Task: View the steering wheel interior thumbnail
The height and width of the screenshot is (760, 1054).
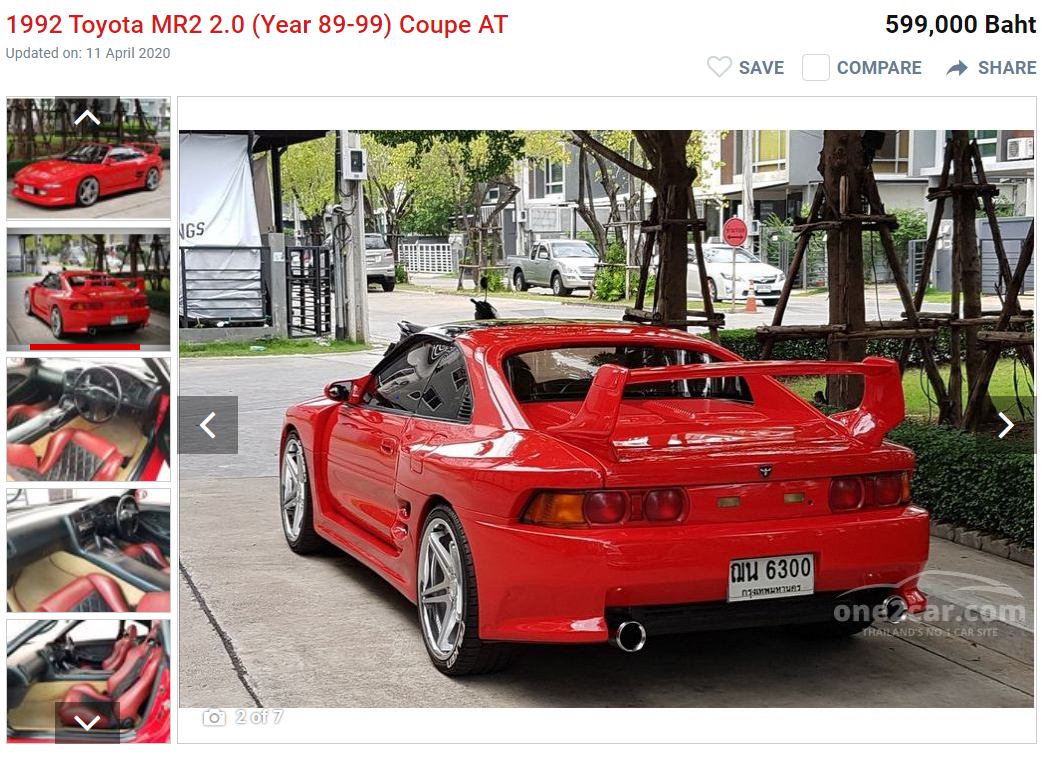Action: click(x=88, y=419)
